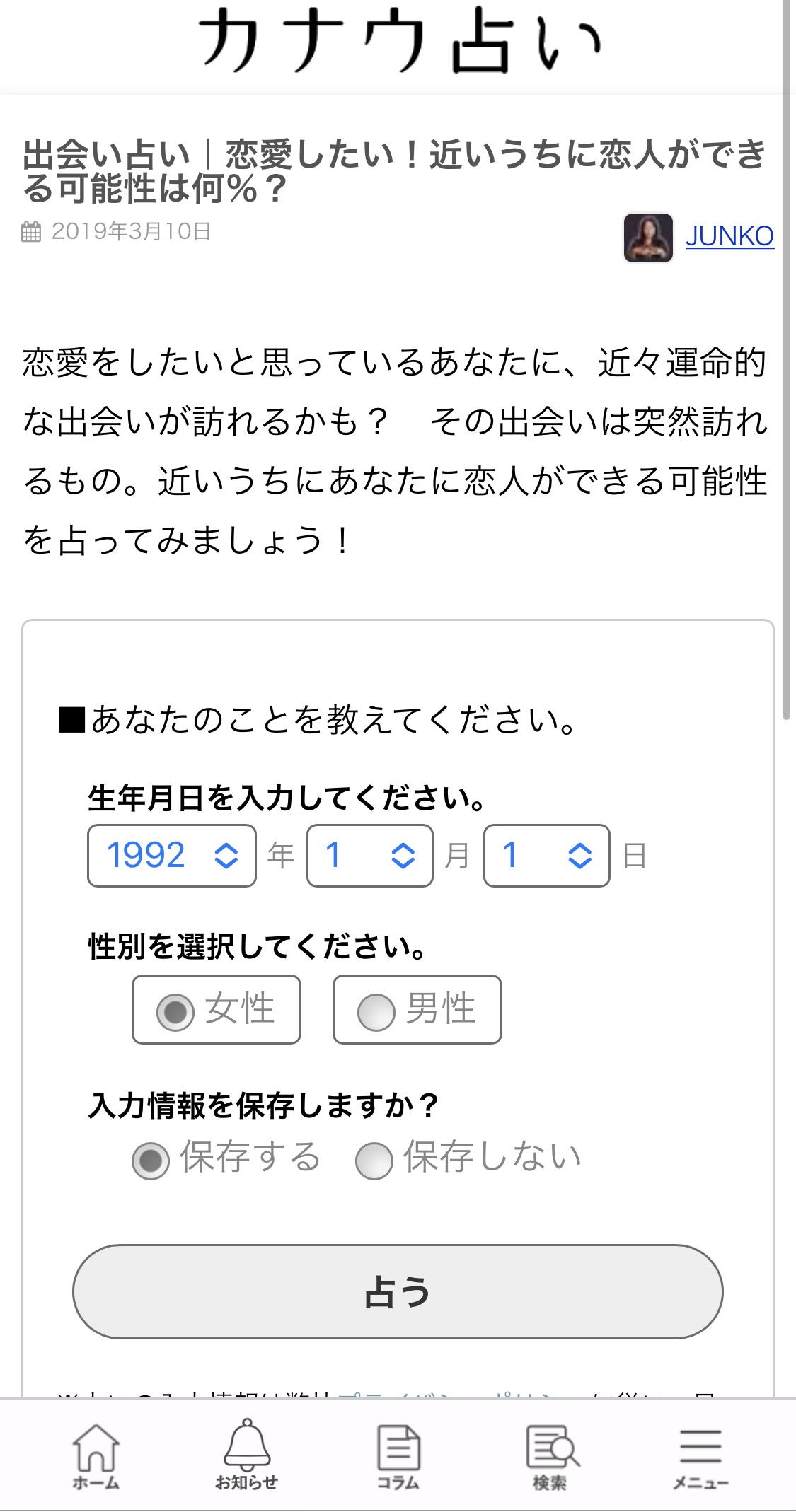Open the JUNKO author link
The image size is (796, 1512).
[x=729, y=236]
